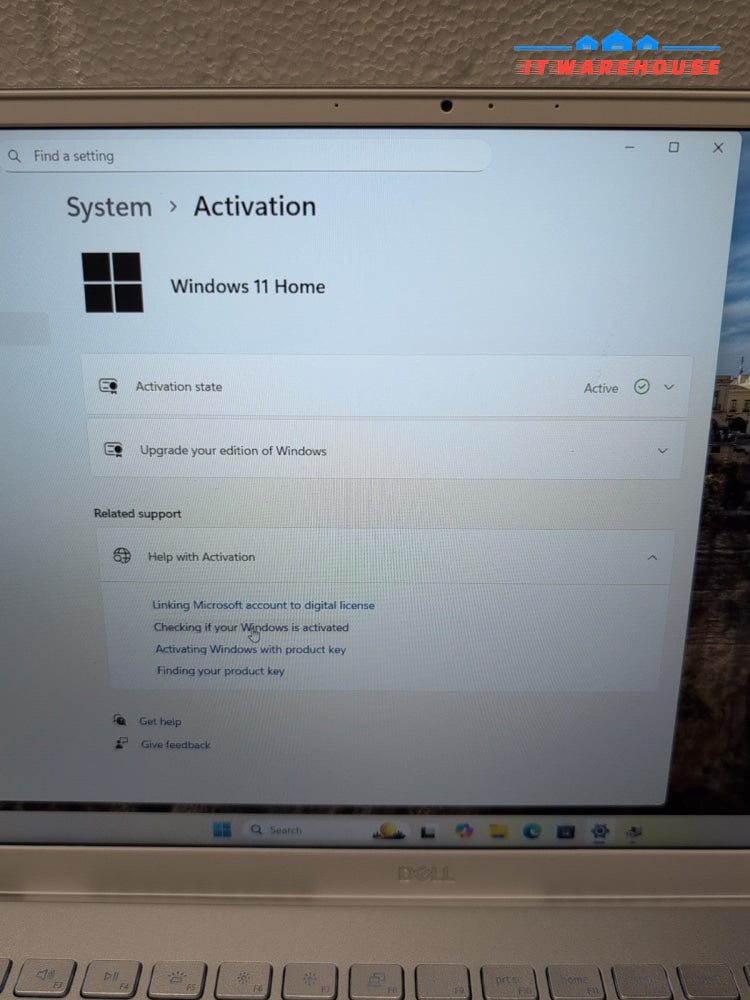Image resolution: width=750 pixels, height=1000 pixels.
Task: Click the Give feedback link
Action: (x=175, y=744)
